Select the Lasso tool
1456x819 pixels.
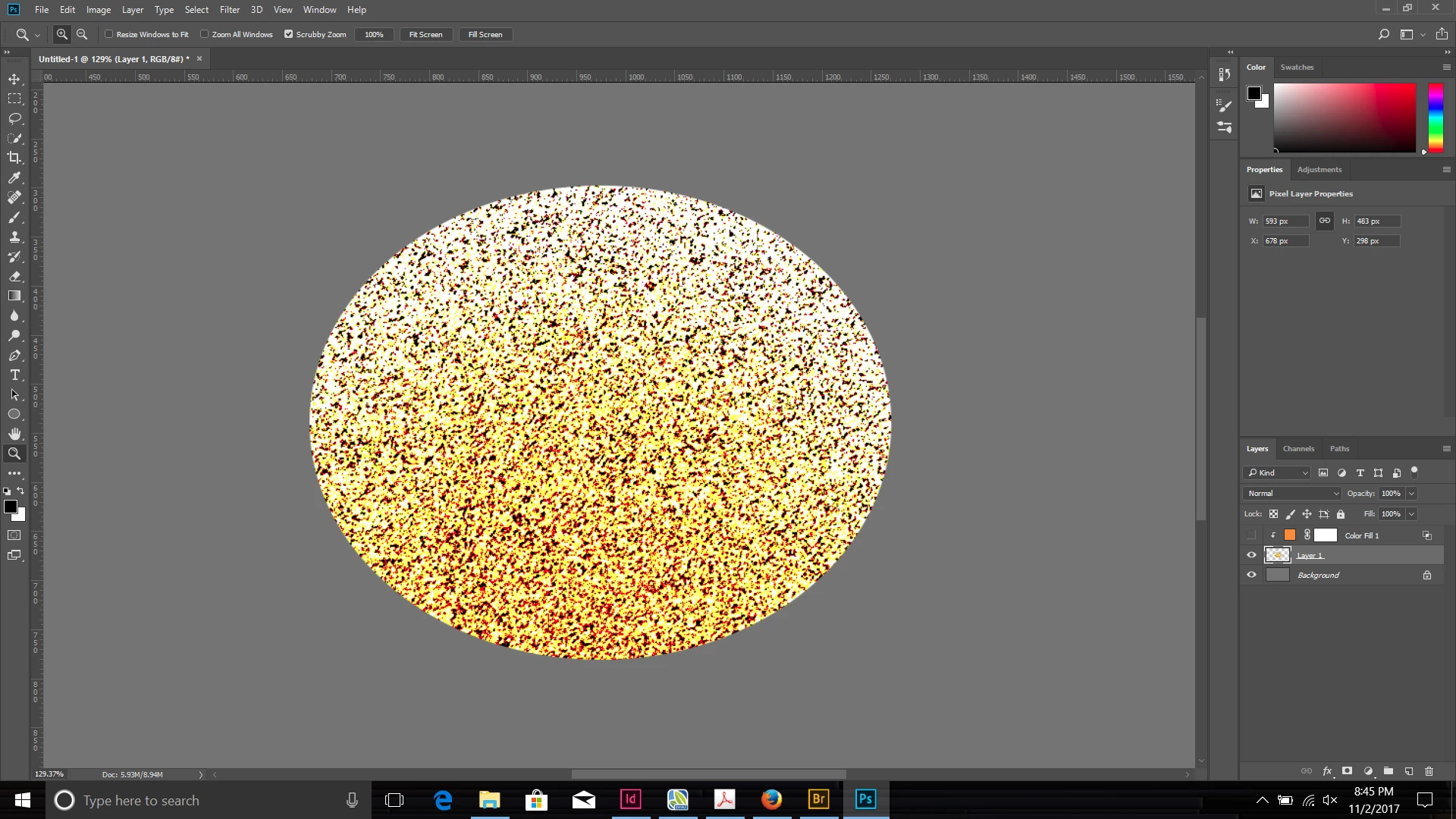(14, 118)
